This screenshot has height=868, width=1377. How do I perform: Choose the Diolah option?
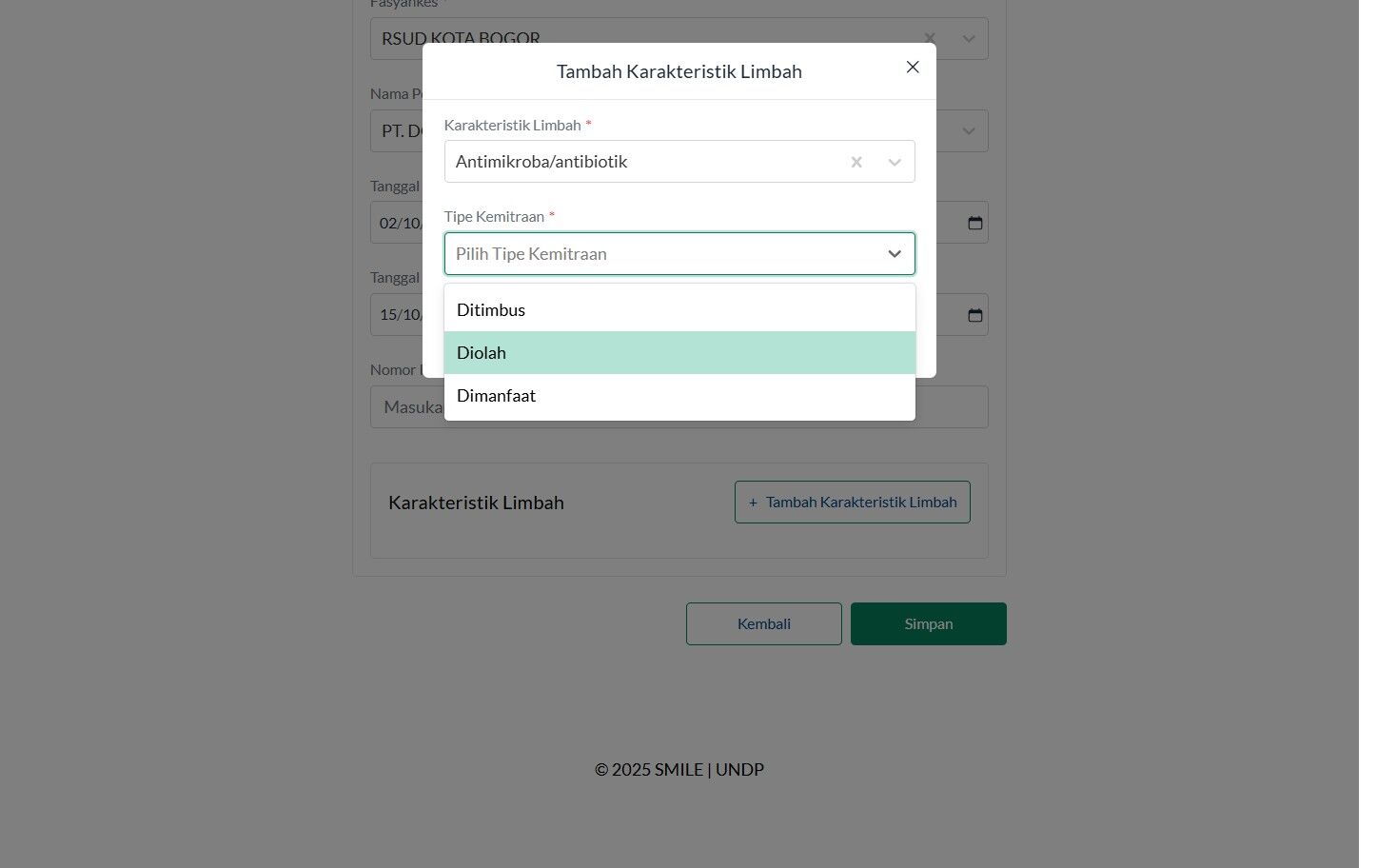(x=679, y=353)
